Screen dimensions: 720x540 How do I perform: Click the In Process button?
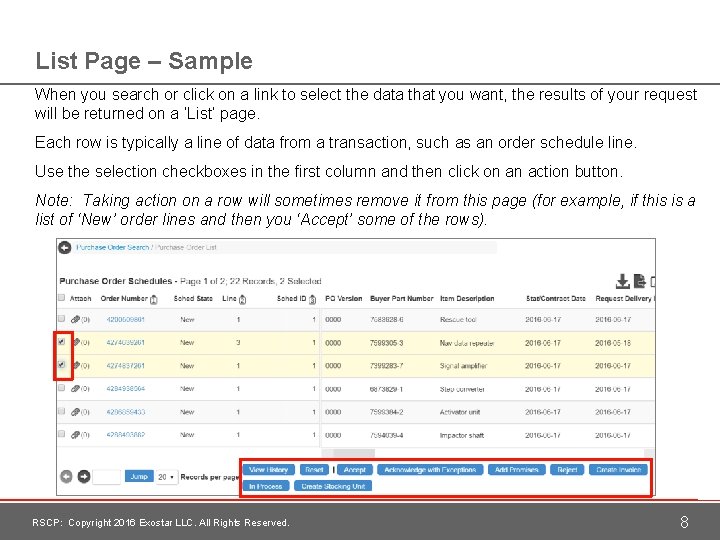pos(266,486)
